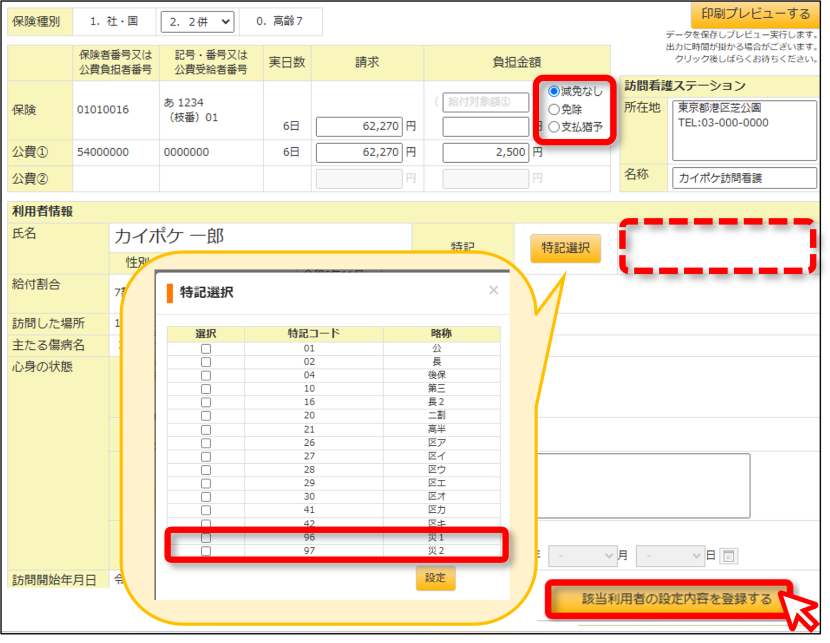Click the 印刷プレビューする button
This screenshot has width=830, height=643.
pos(755,14)
